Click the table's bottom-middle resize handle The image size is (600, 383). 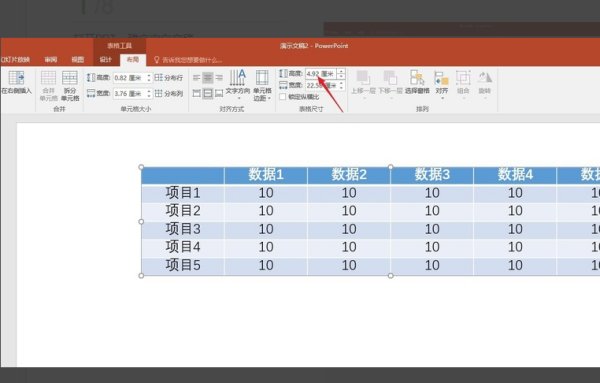pyautogui.click(x=390, y=275)
